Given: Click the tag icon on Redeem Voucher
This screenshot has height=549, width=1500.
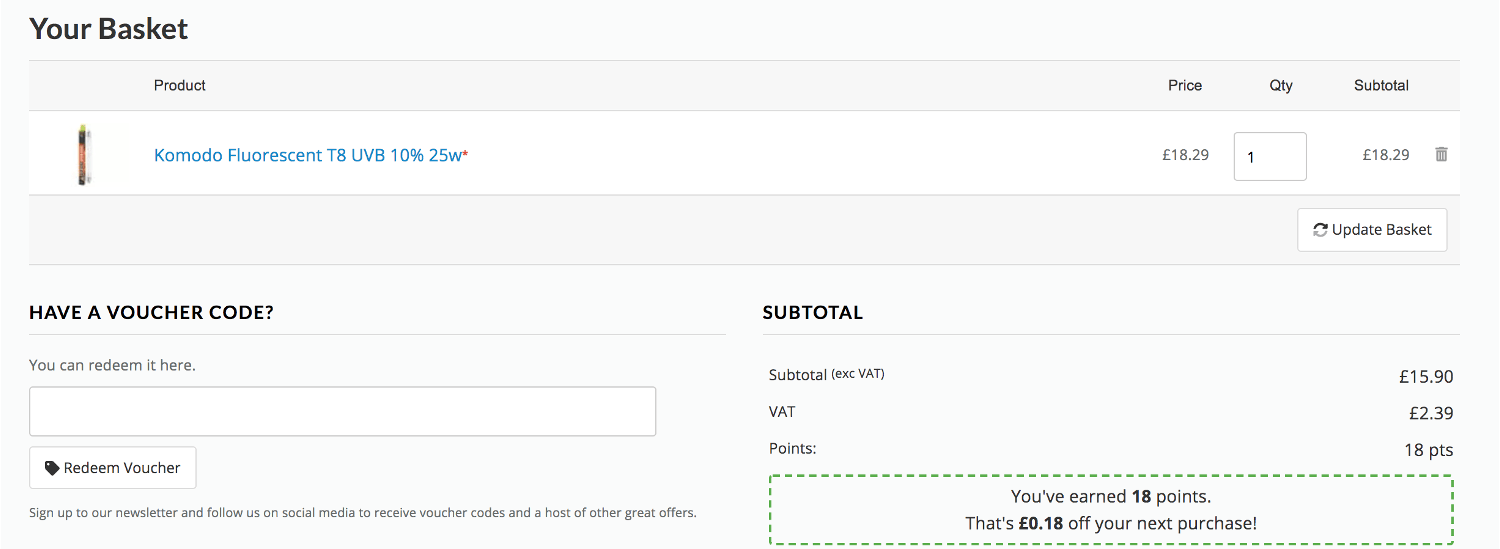Looking at the screenshot, I should click(x=52, y=468).
